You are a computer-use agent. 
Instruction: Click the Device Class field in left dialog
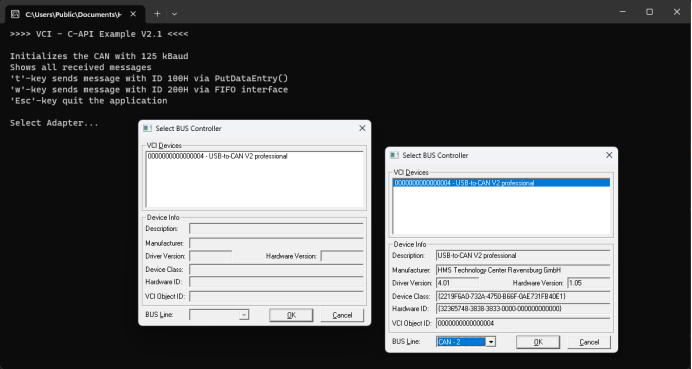(x=276, y=269)
